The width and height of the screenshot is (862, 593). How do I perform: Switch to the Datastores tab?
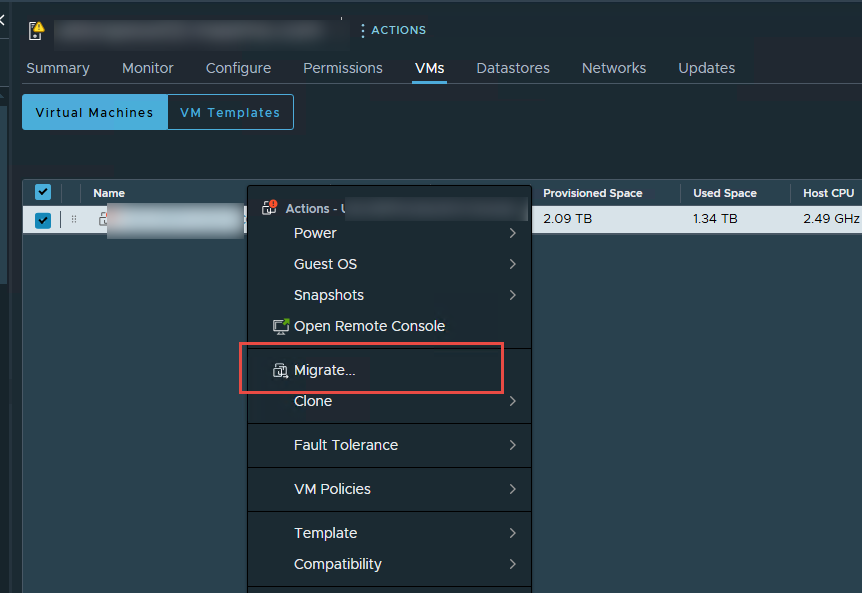pyautogui.click(x=513, y=68)
